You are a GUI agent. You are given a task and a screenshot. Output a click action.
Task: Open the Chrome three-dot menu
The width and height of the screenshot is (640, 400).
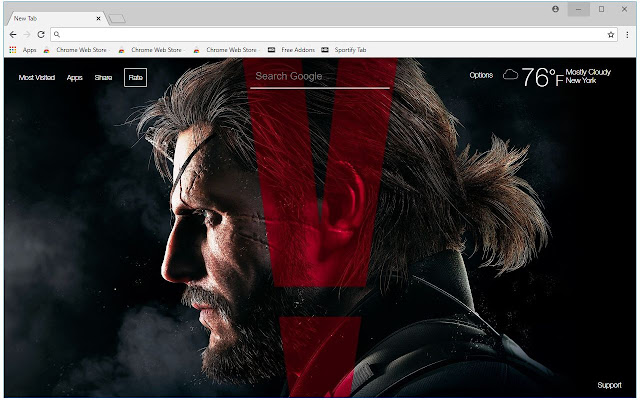click(627, 35)
